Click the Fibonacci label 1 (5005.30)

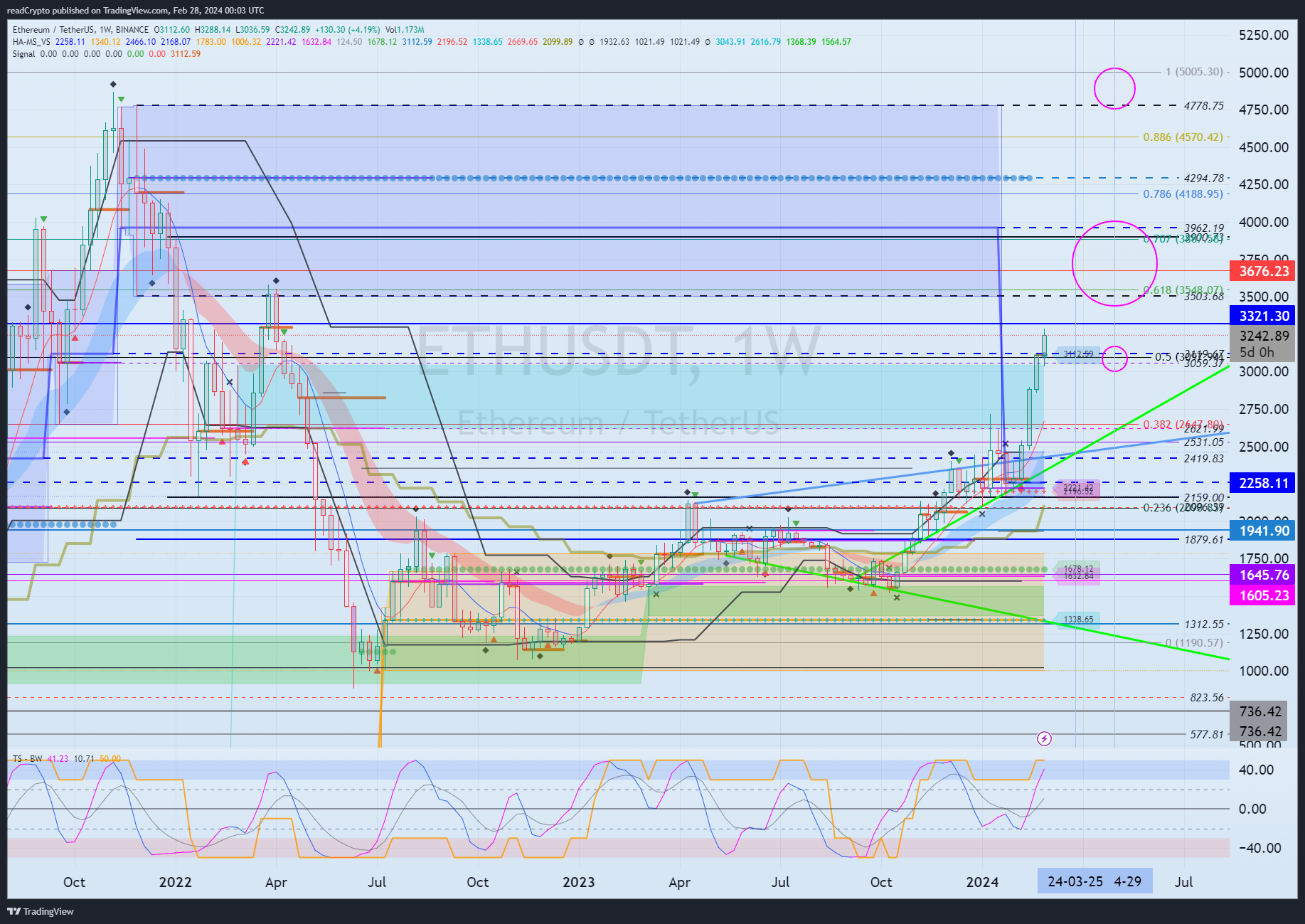(1194, 72)
